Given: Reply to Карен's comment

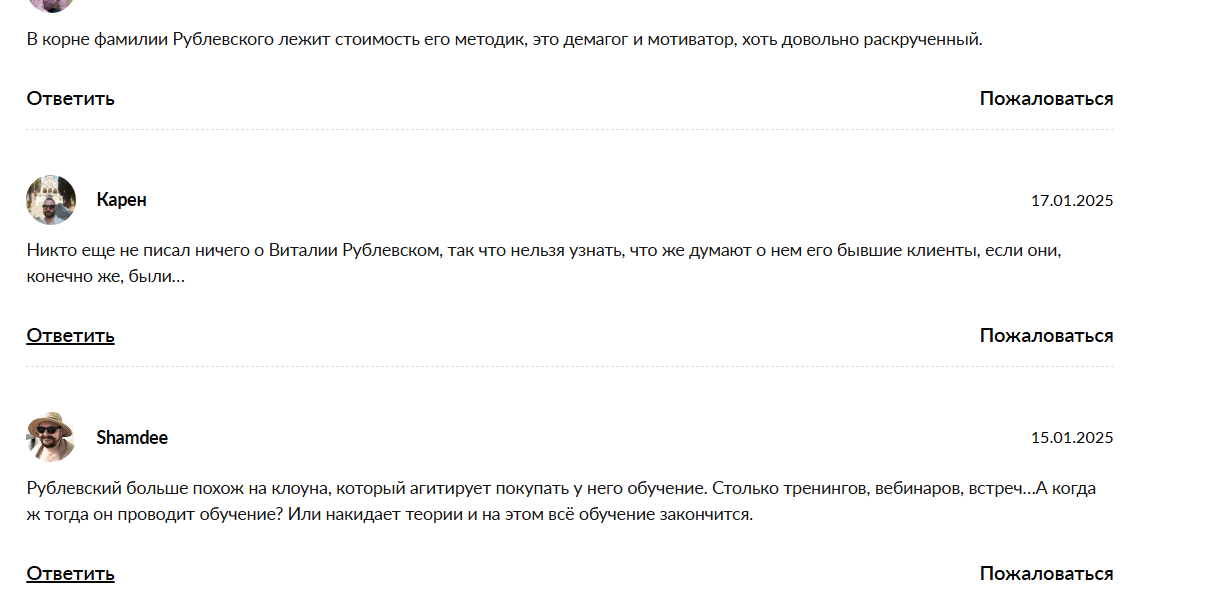Looking at the screenshot, I should (70, 335).
